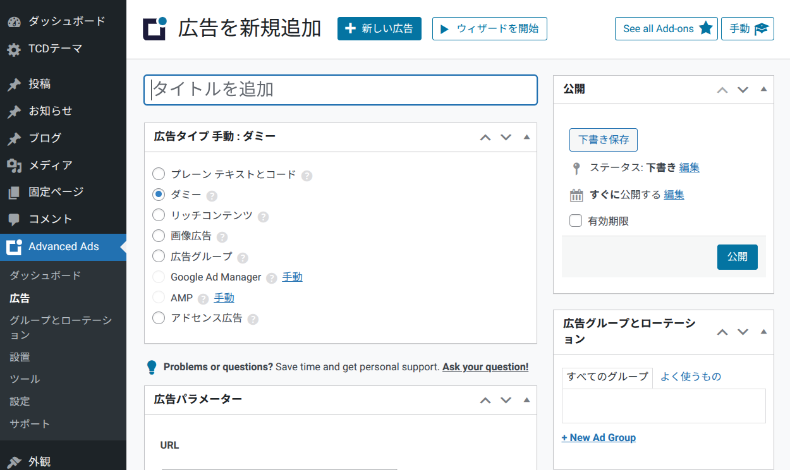Open the コメント speech bubble icon

pyautogui.click(x=14, y=219)
